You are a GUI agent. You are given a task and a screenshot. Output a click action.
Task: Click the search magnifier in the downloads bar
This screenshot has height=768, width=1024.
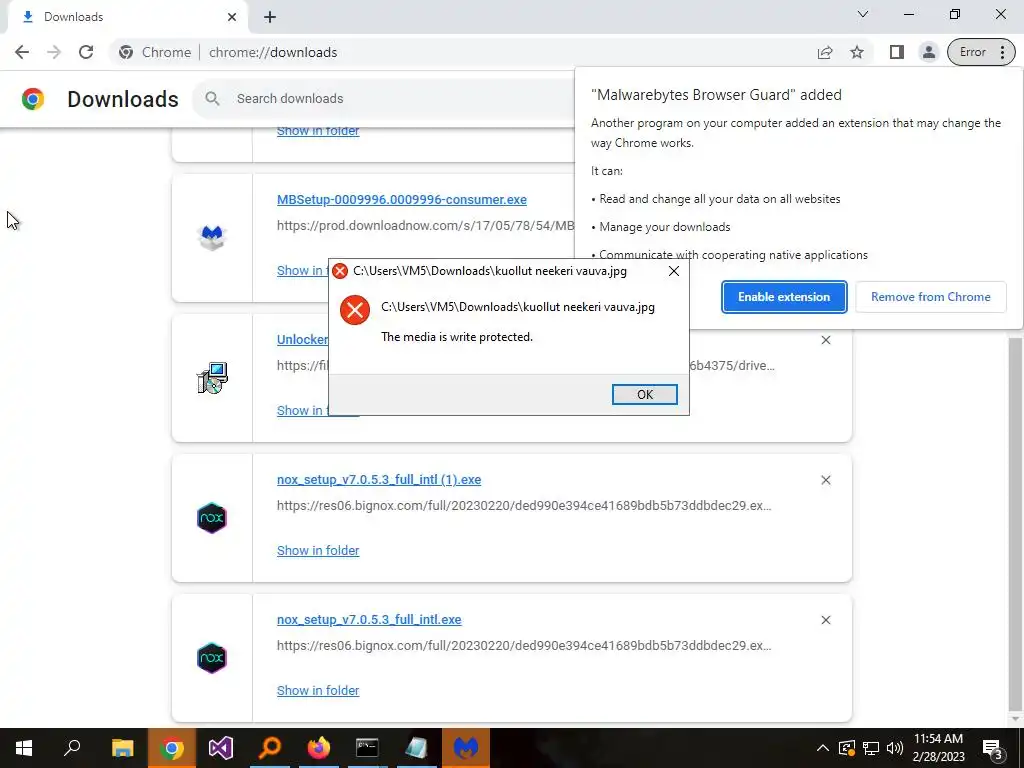212,99
